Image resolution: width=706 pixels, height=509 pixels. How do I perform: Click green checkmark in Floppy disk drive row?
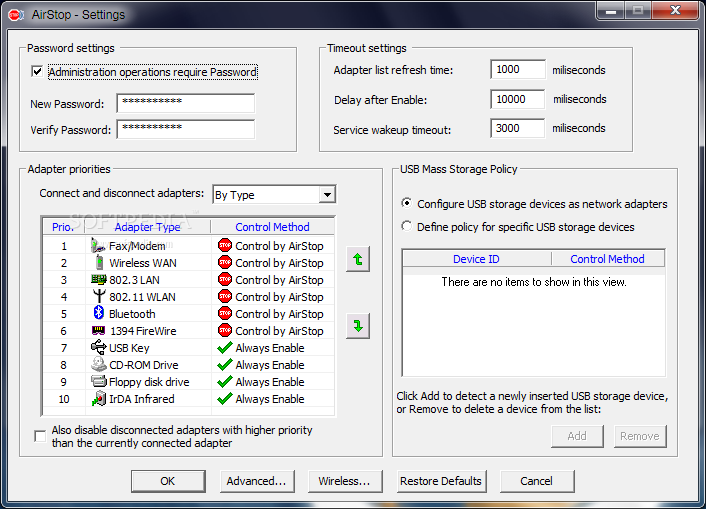[x=225, y=382]
